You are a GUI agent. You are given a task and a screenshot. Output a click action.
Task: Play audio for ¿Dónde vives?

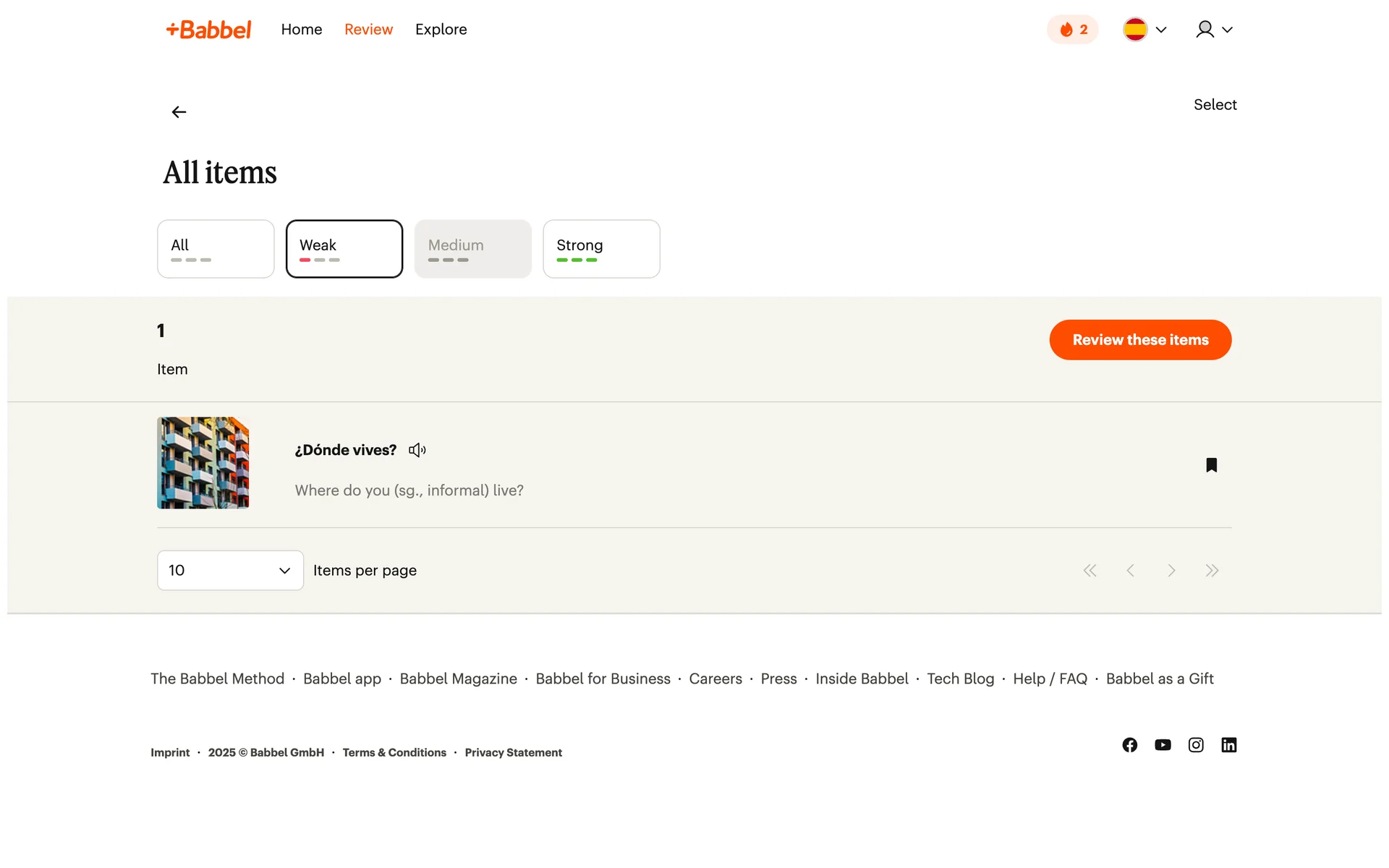tap(417, 450)
